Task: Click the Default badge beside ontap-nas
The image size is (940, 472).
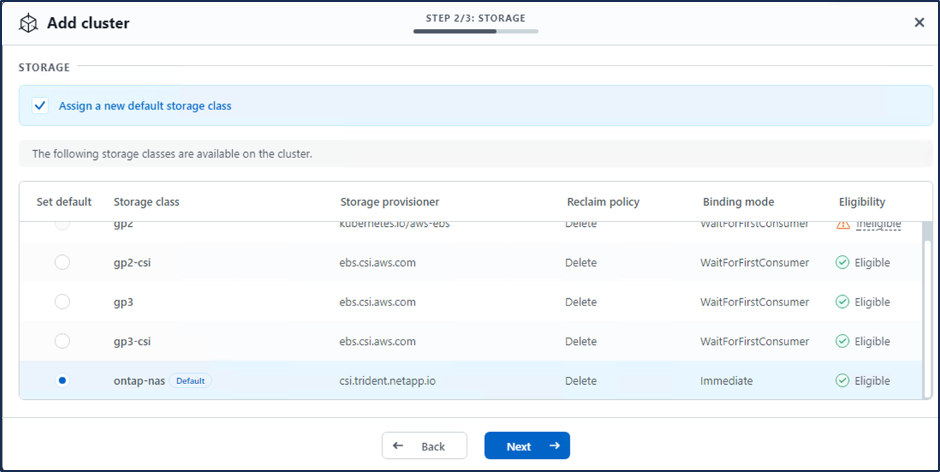Action: pyautogui.click(x=190, y=381)
